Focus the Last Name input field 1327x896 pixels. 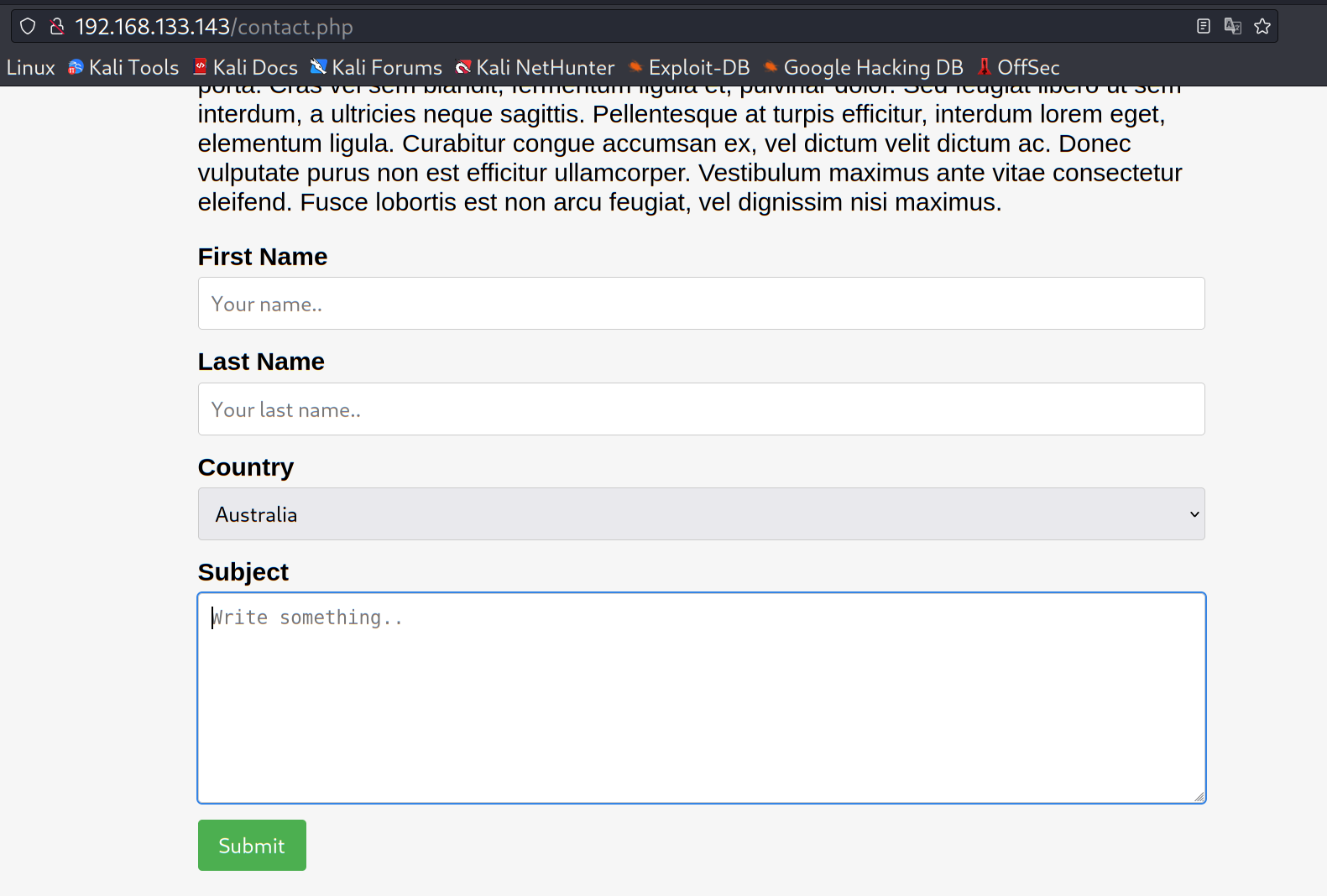(x=702, y=409)
